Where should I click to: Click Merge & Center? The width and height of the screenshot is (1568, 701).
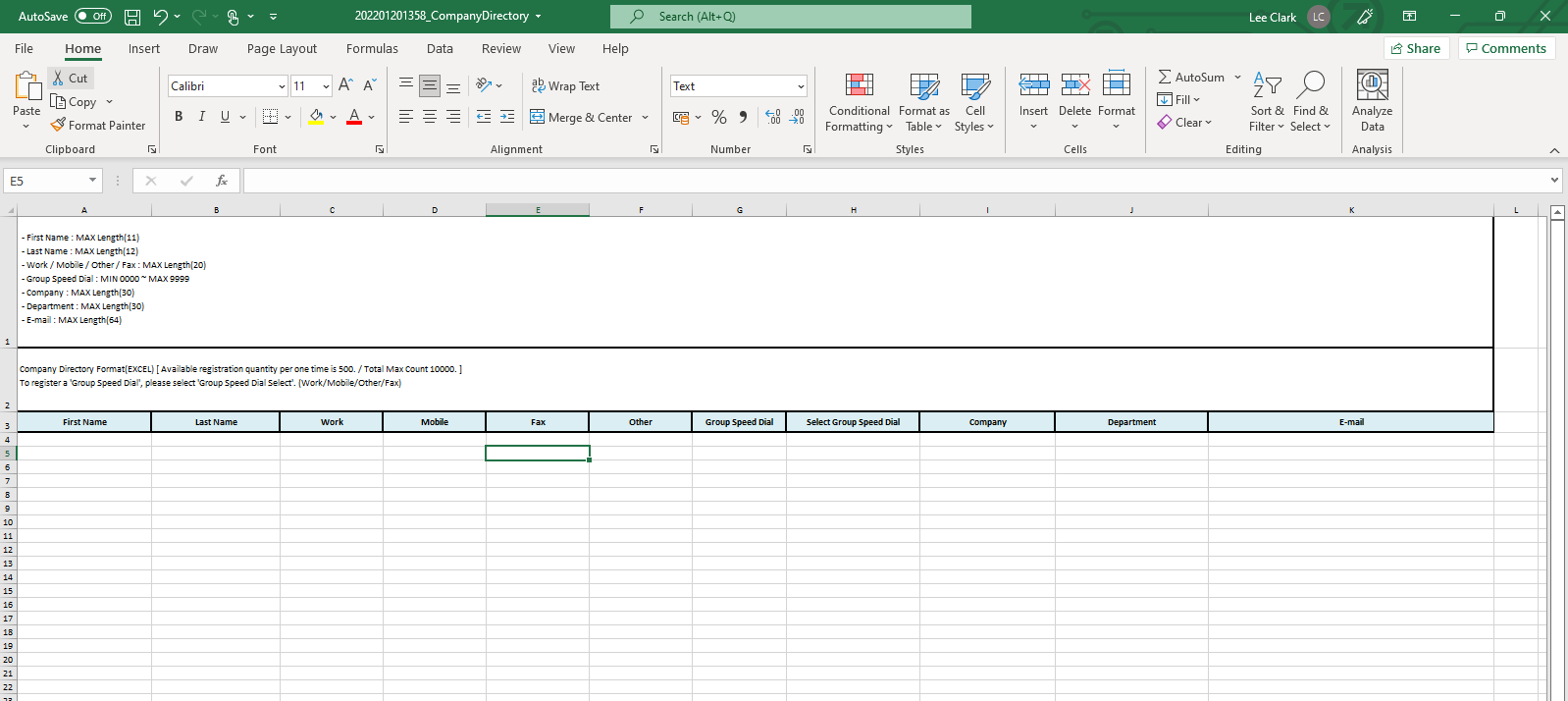click(582, 117)
